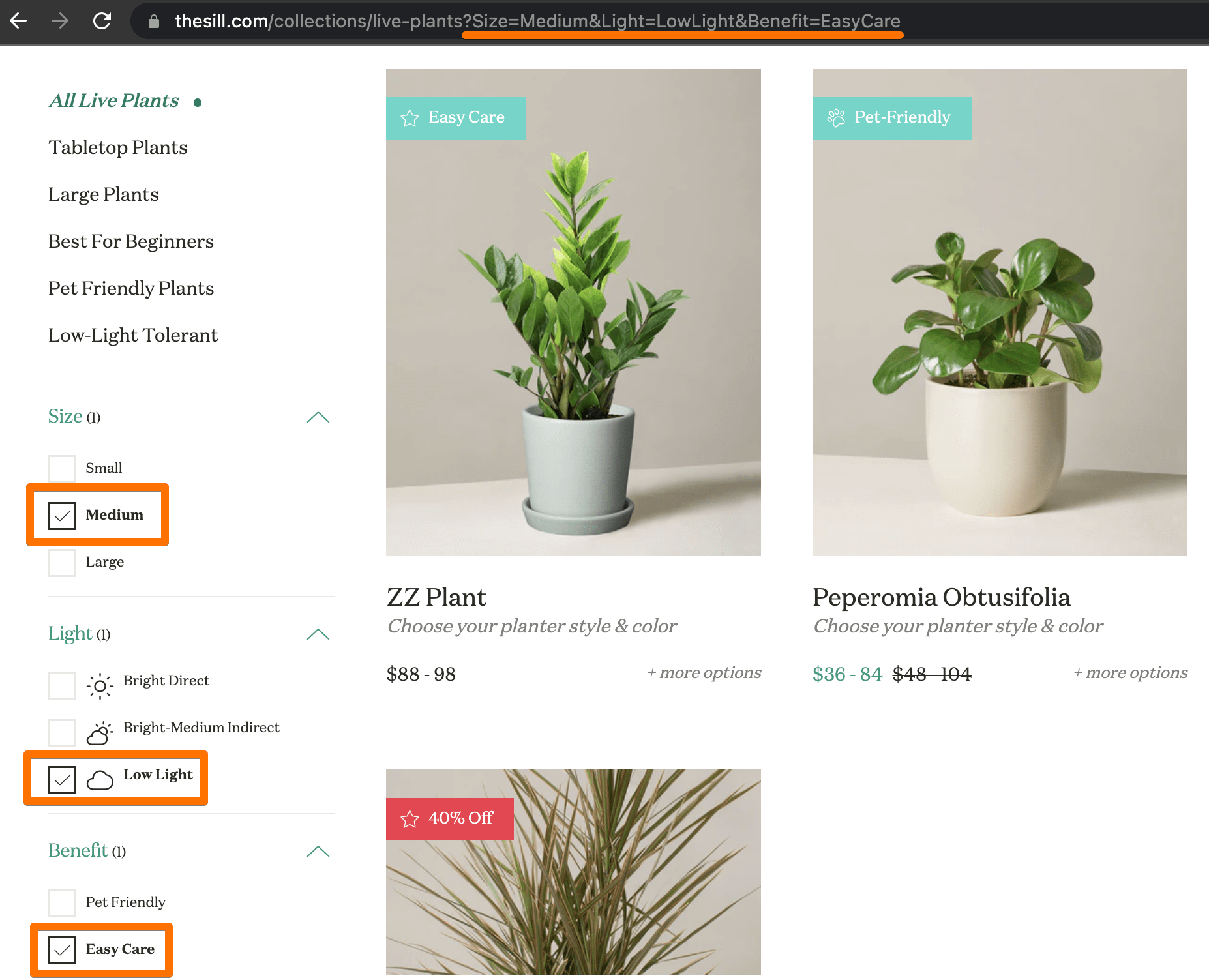Collapse the Size filter section

[x=318, y=417]
